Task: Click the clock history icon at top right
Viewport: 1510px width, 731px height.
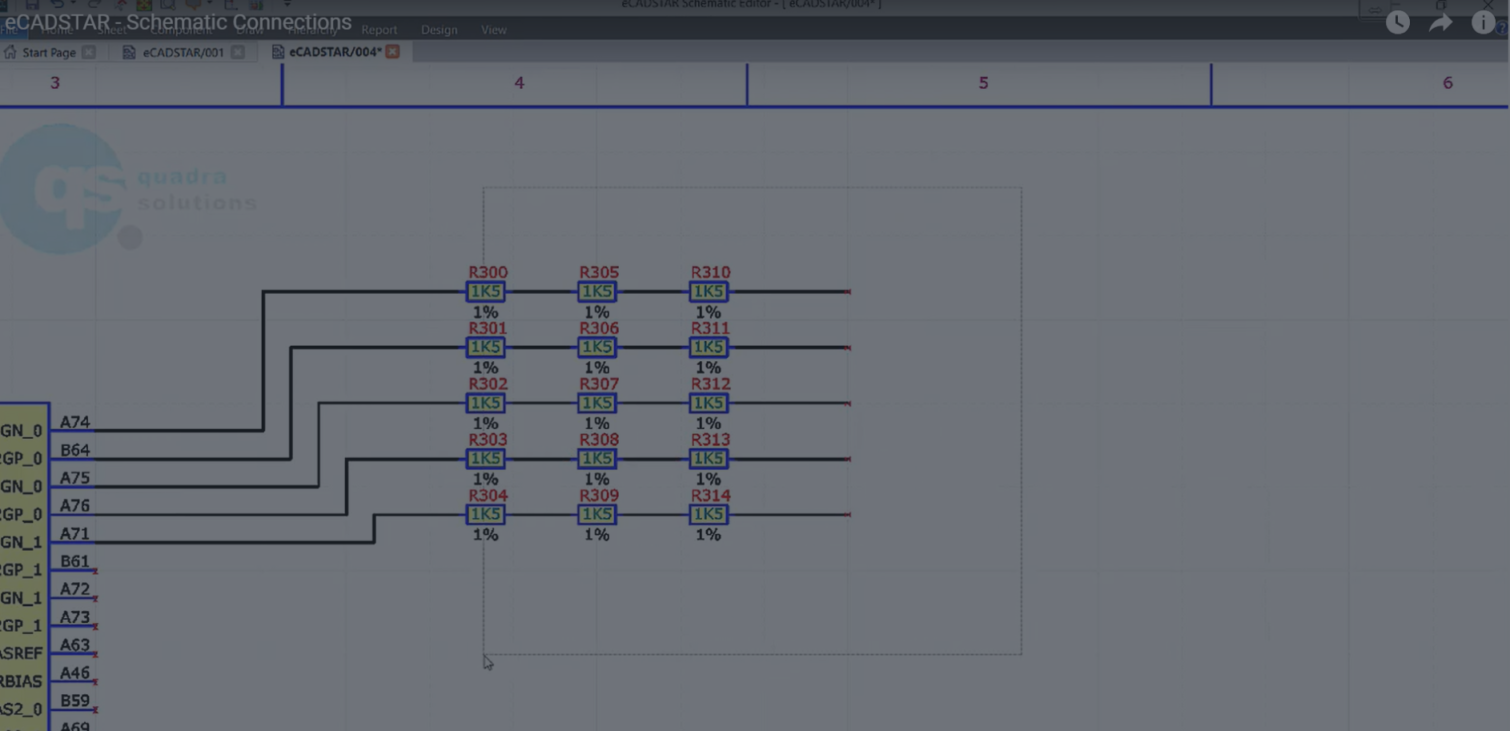Action: tap(1397, 21)
